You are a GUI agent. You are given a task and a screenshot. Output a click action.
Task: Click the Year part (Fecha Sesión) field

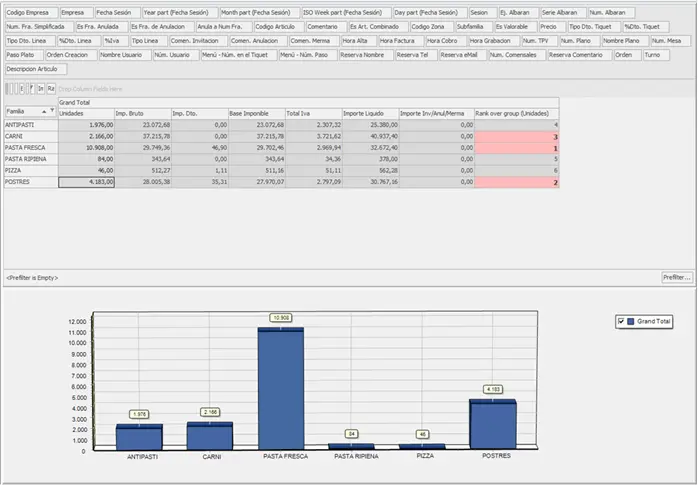[x=180, y=12]
